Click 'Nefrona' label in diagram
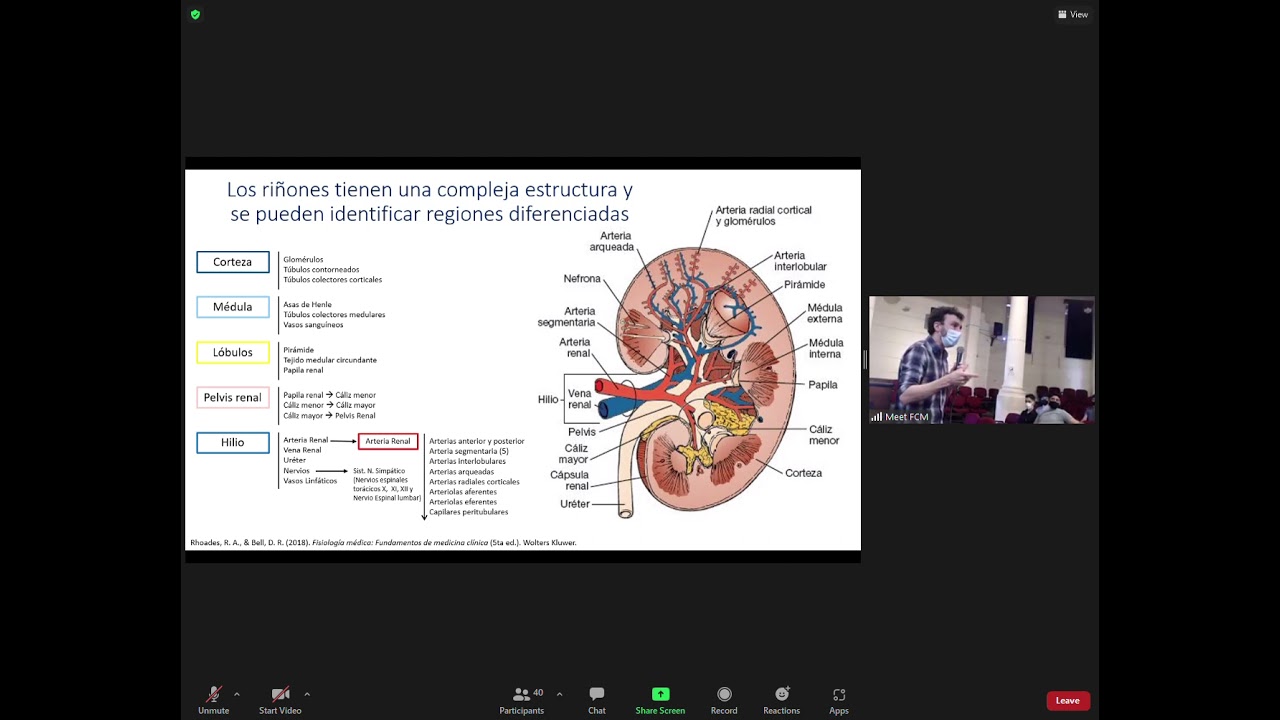This screenshot has height=720, width=1280. pos(582,279)
